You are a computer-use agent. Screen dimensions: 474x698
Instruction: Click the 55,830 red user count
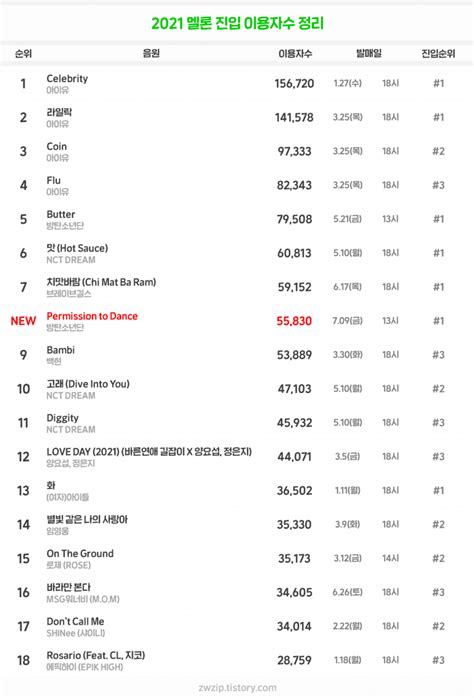coord(294,321)
